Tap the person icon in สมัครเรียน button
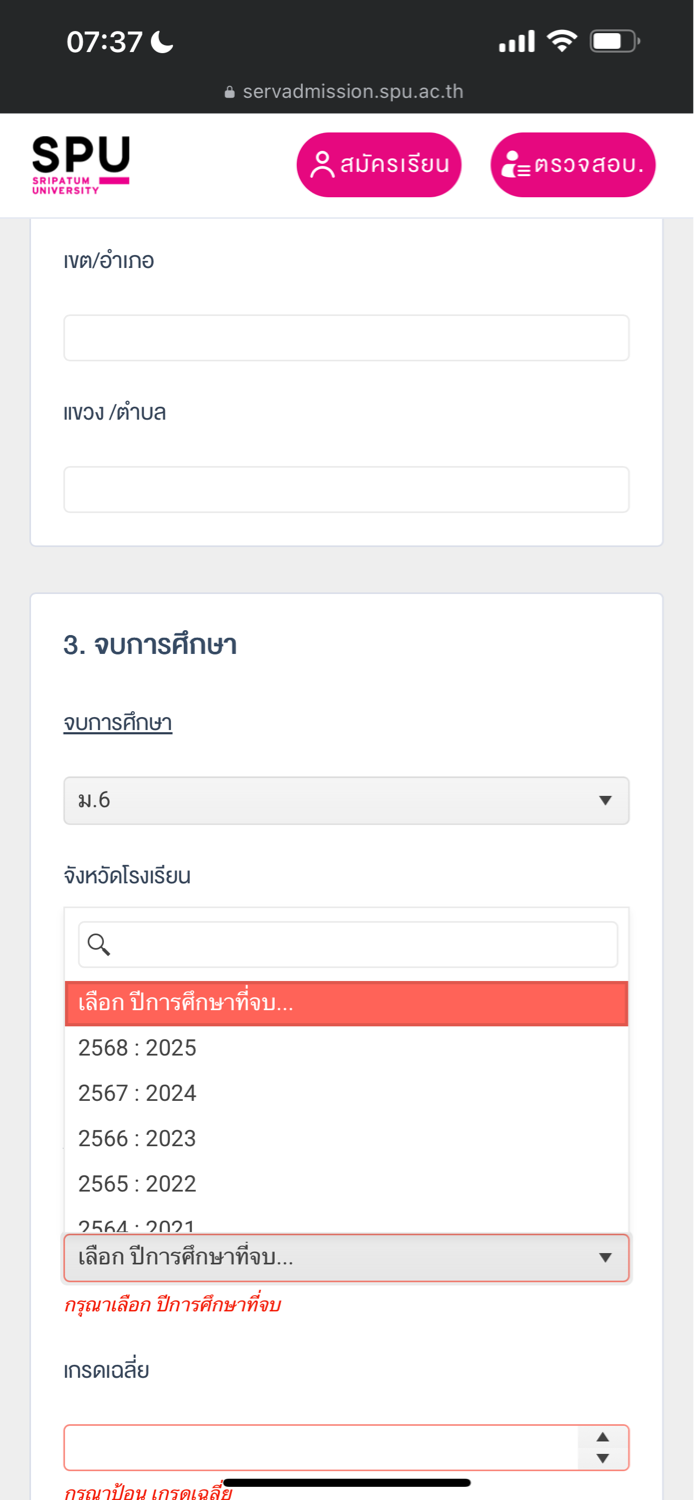Viewport: 694px width, 1500px height. pyautogui.click(x=321, y=164)
